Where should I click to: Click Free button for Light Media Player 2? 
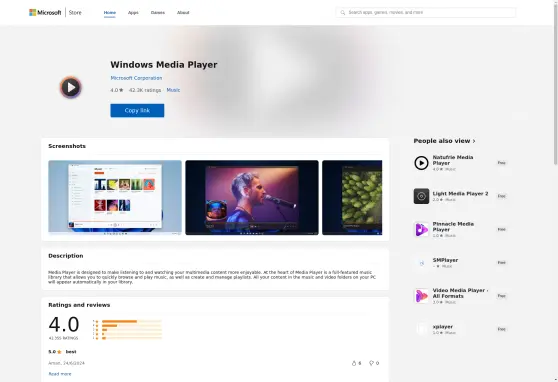point(501,196)
